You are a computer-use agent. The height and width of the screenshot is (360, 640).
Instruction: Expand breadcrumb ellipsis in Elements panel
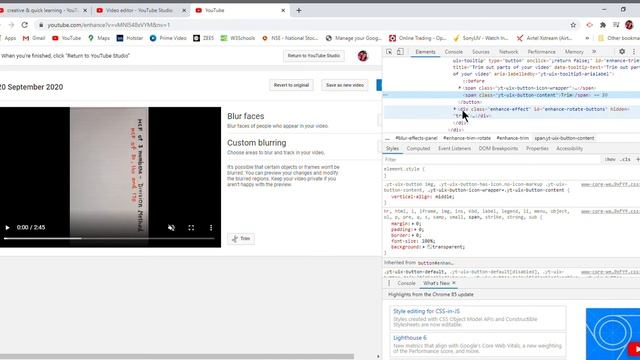[x=387, y=138]
